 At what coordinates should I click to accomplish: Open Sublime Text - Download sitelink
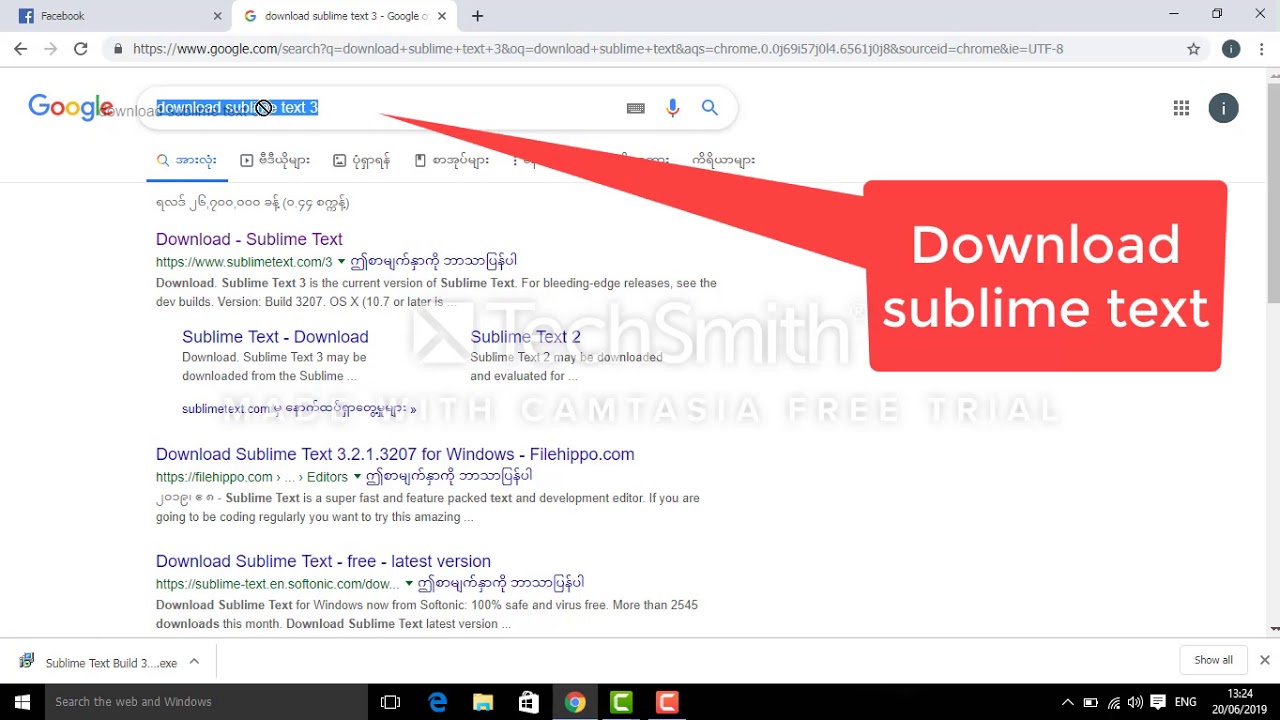(x=275, y=337)
